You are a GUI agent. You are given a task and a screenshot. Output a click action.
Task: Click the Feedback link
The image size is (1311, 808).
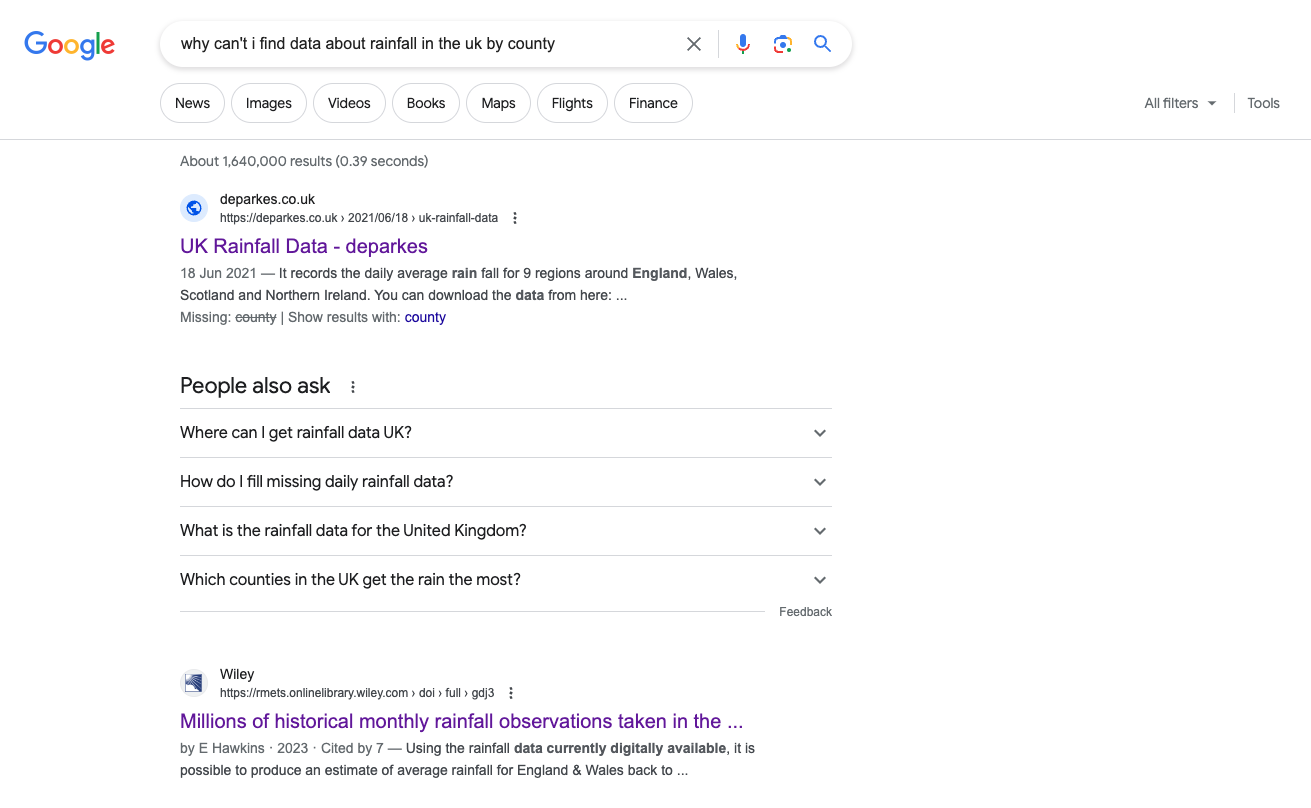(x=805, y=612)
